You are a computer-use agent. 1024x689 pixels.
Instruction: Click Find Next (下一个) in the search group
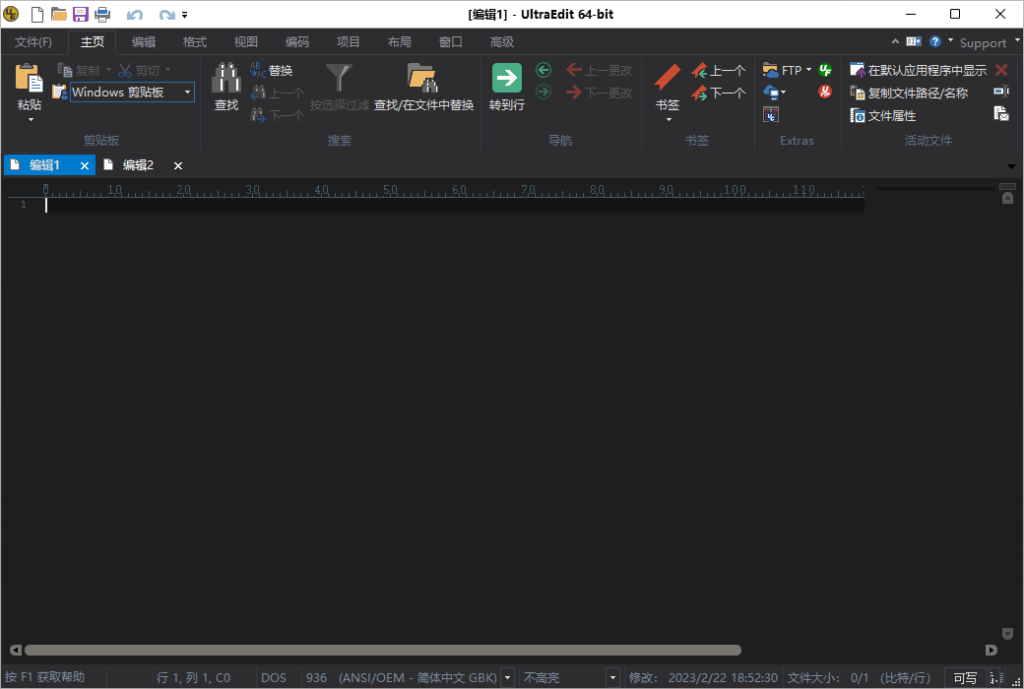[277, 116]
